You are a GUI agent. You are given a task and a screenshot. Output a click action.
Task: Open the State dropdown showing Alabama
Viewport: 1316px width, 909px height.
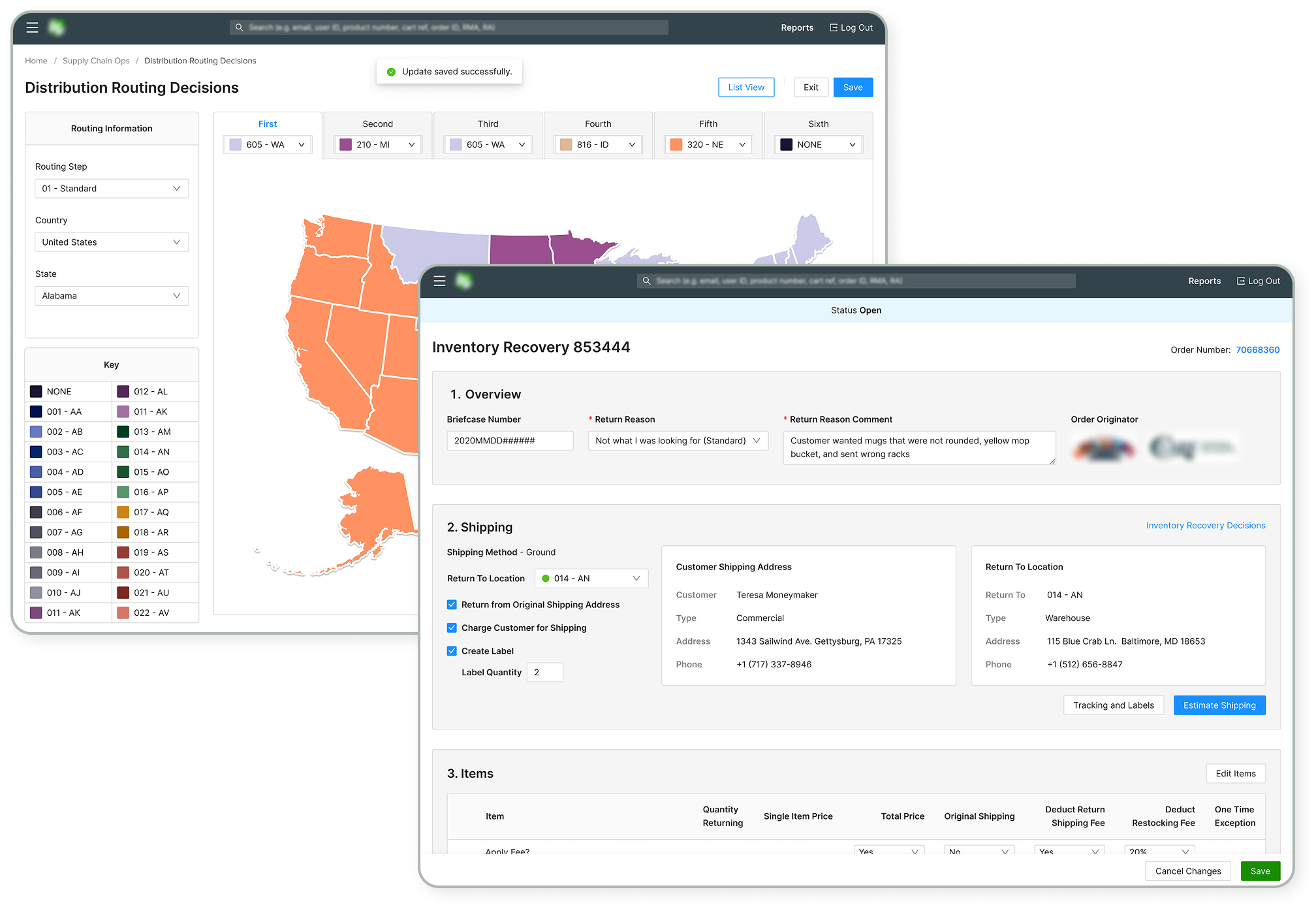click(112, 296)
